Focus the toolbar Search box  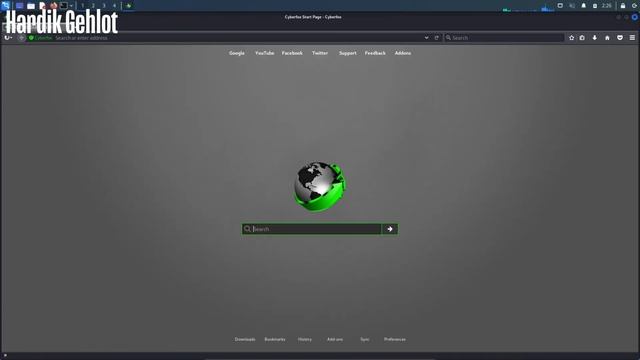pos(504,38)
